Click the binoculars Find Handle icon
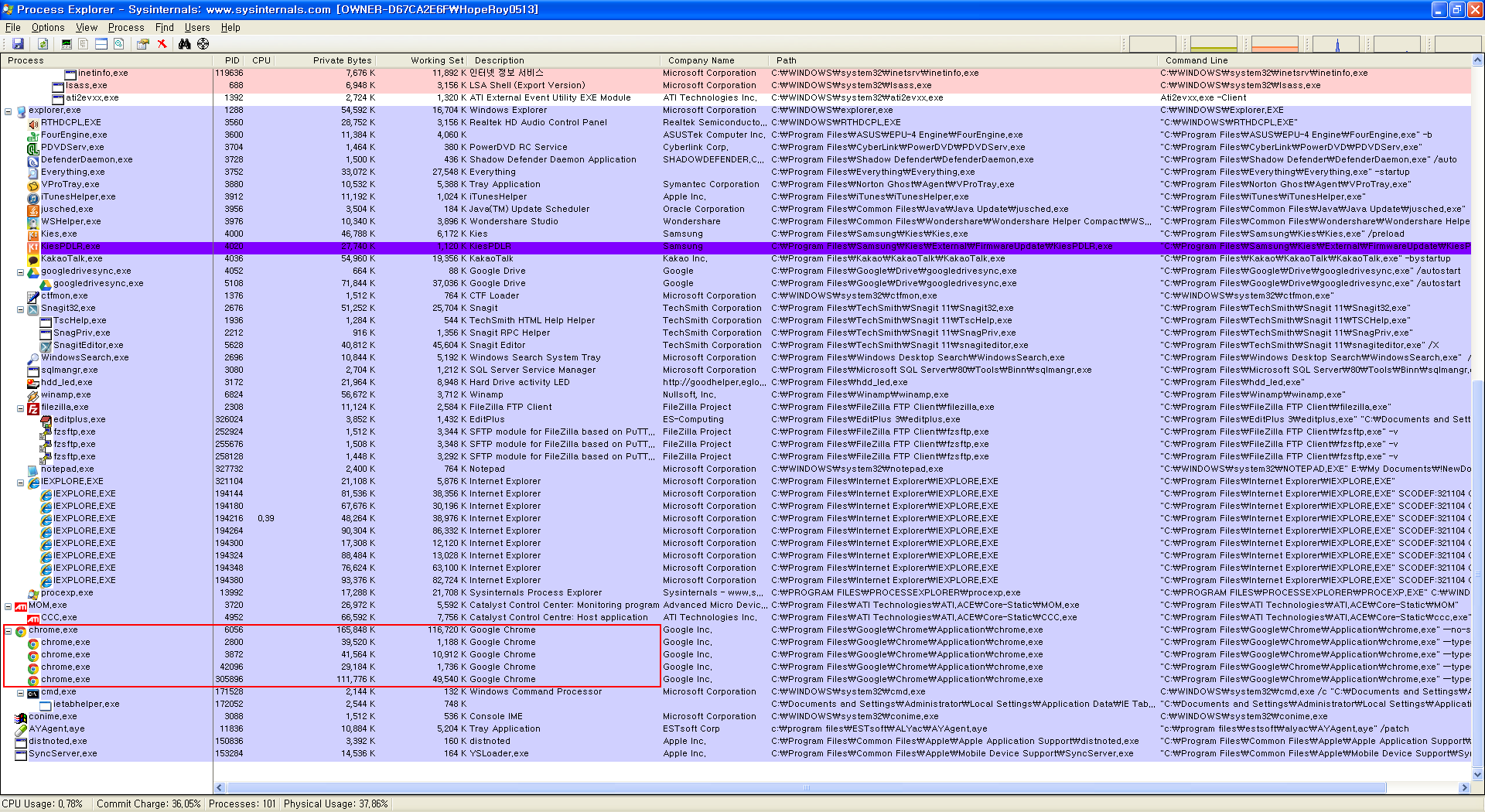The width and height of the screenshot is (1485, 812). click(x=184, y=44)
